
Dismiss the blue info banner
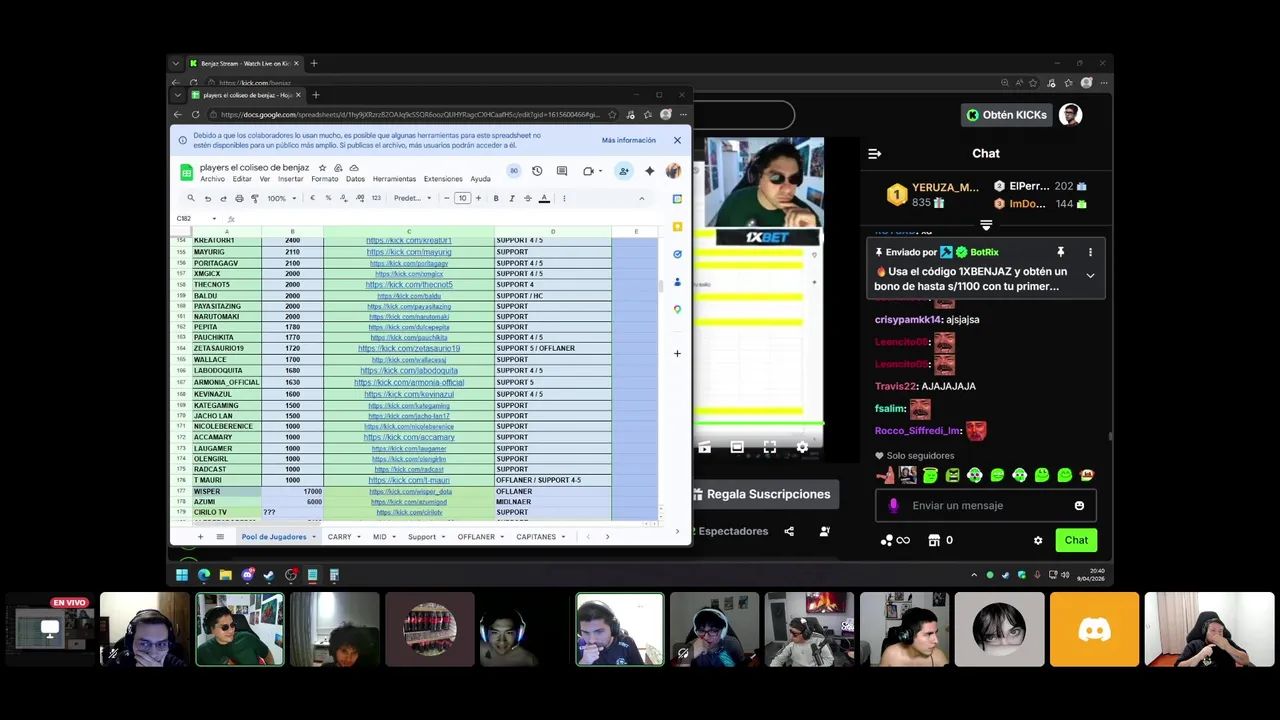[677, 140]
